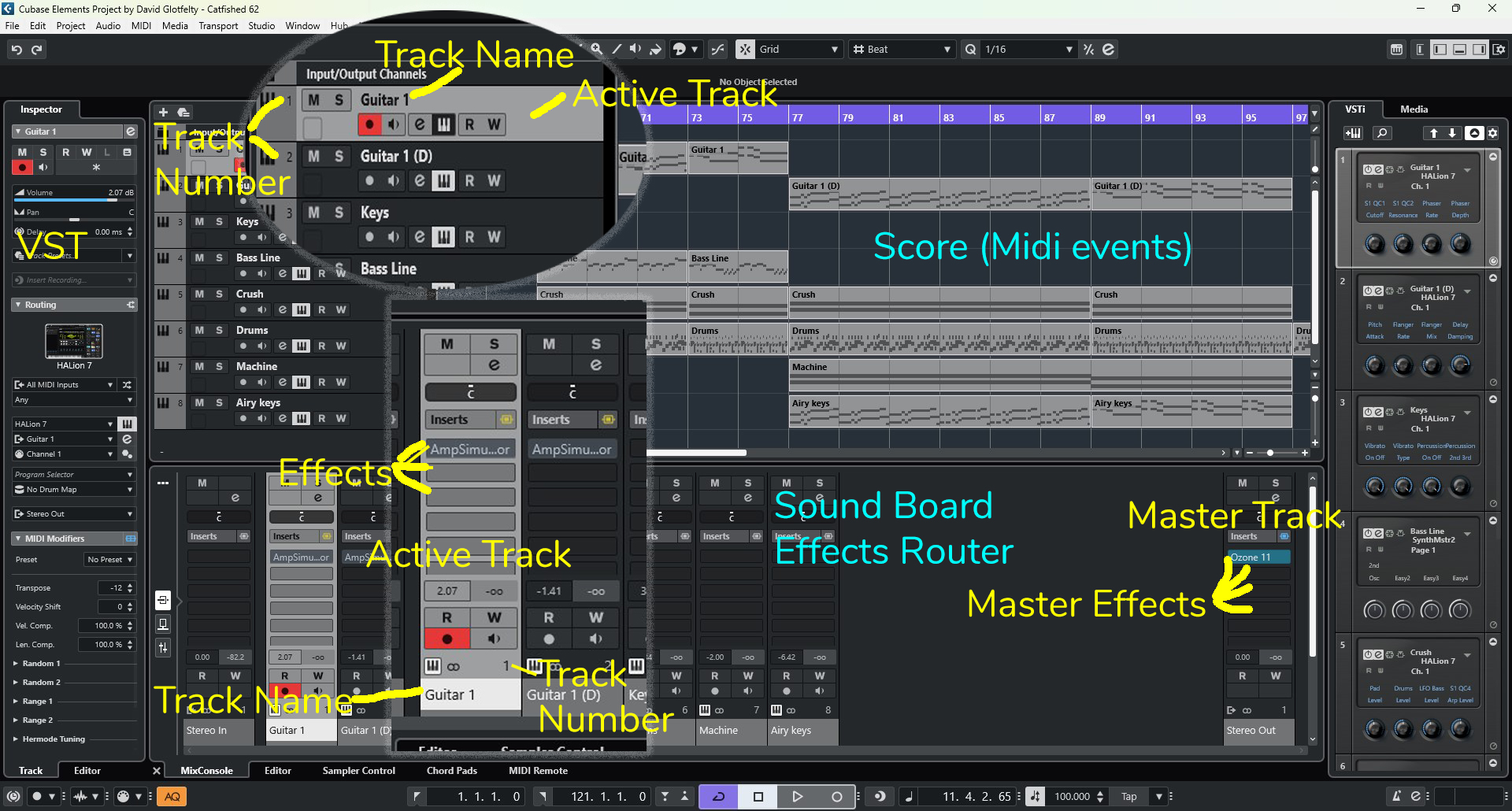Viewport: 1512px width, 811px height.
Task: Mute the Stereo Out mixer channel
Action: point(1243,483)
